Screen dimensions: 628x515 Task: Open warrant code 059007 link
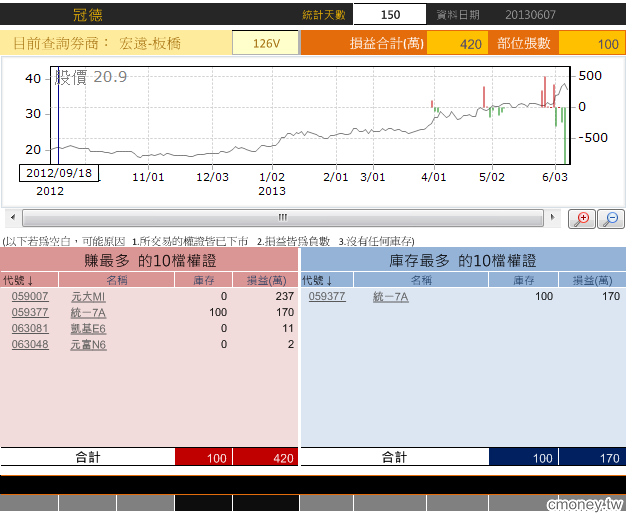(x=30, y=297)
